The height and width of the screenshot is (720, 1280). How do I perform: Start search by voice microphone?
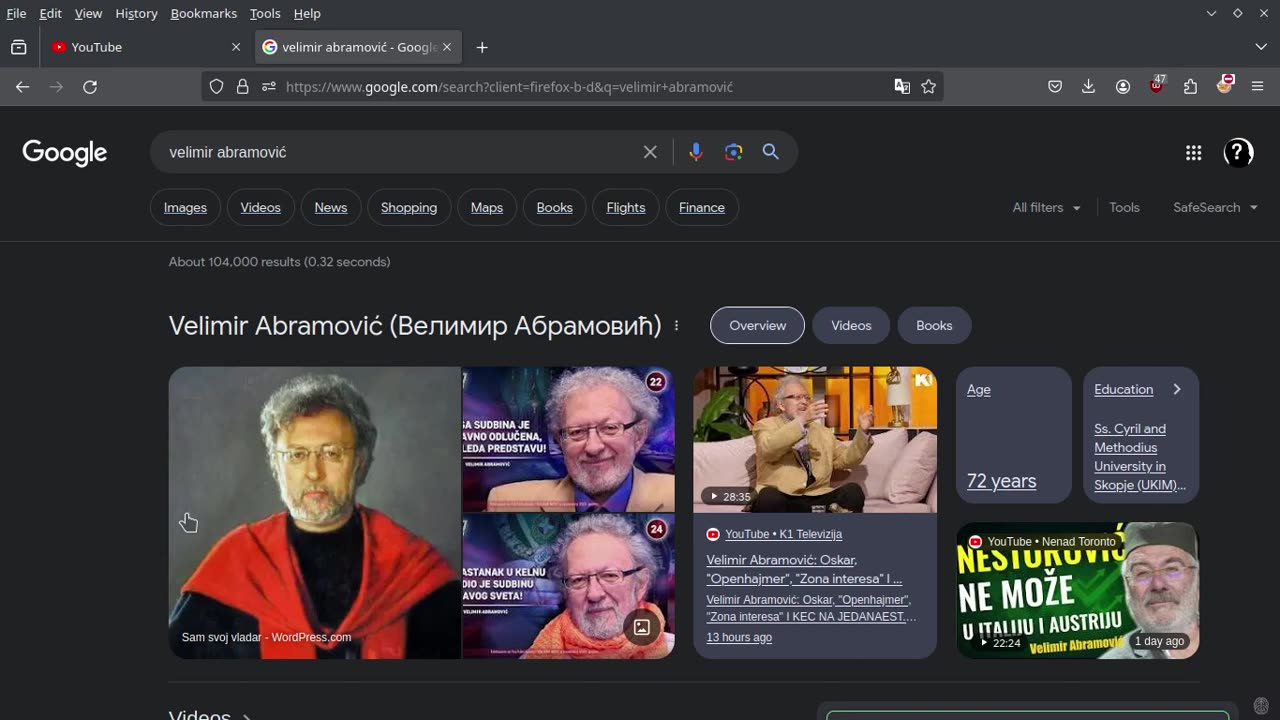click(x=696, y=152)
